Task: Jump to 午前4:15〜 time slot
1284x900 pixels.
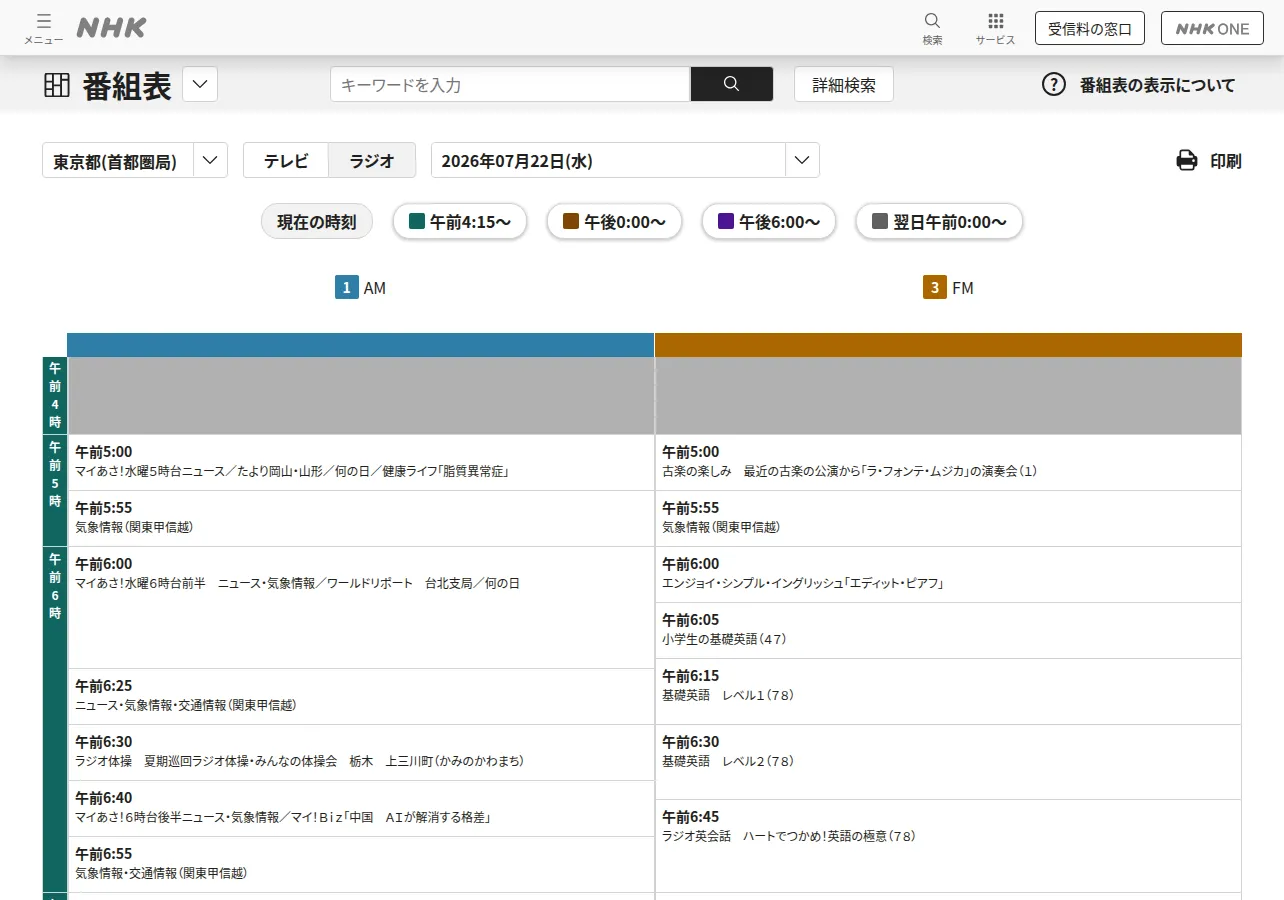Action: [x=460, y=222]
